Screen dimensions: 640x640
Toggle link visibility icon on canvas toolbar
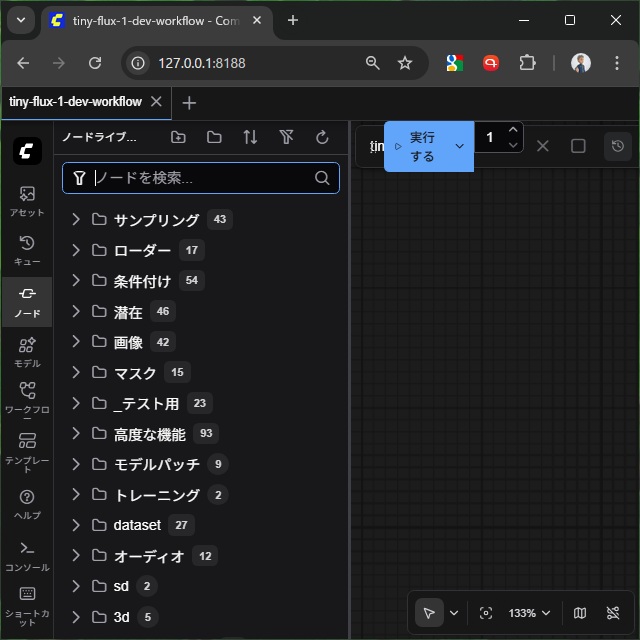click(613, 613)
